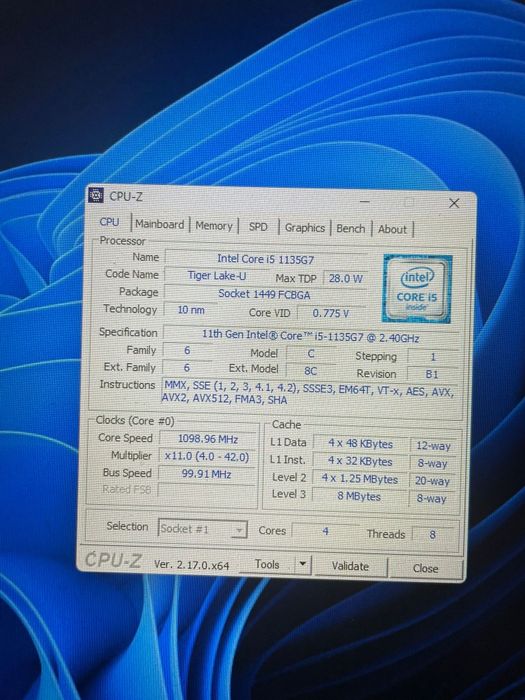
Task: Switch to the SPD tab
Action: [258, 227]
